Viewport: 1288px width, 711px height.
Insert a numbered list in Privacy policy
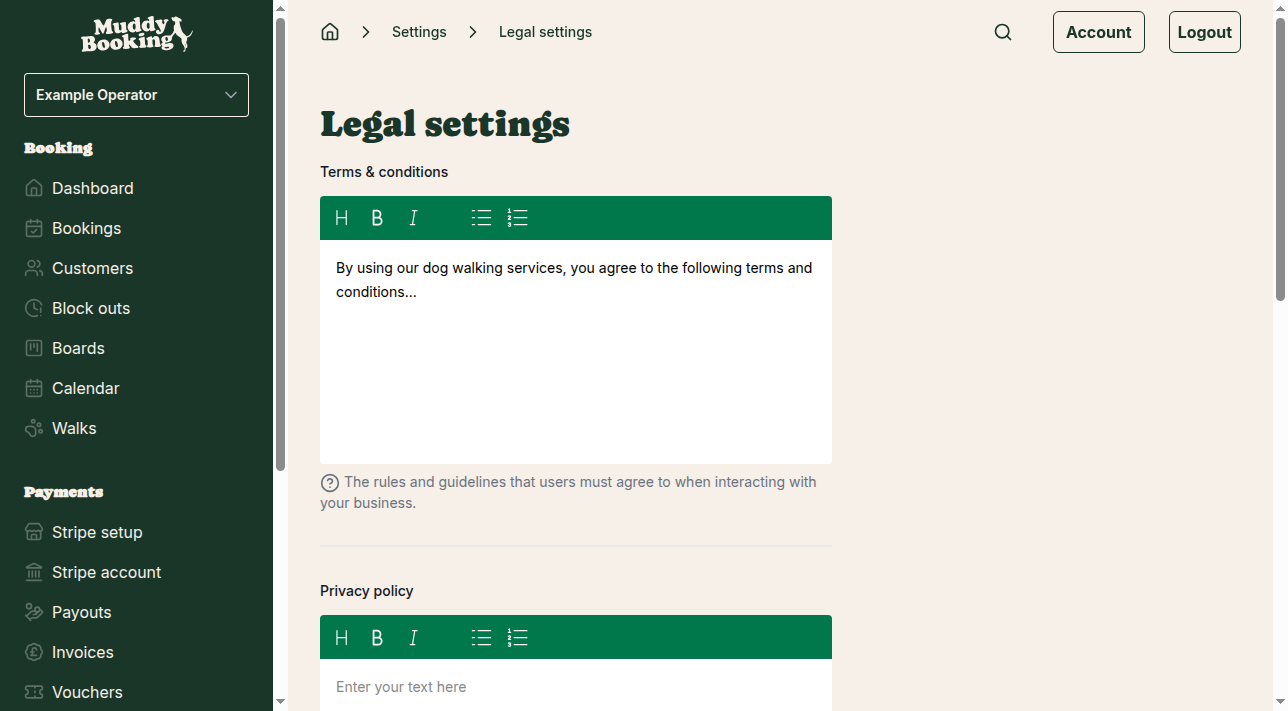(x=517, y=637)
